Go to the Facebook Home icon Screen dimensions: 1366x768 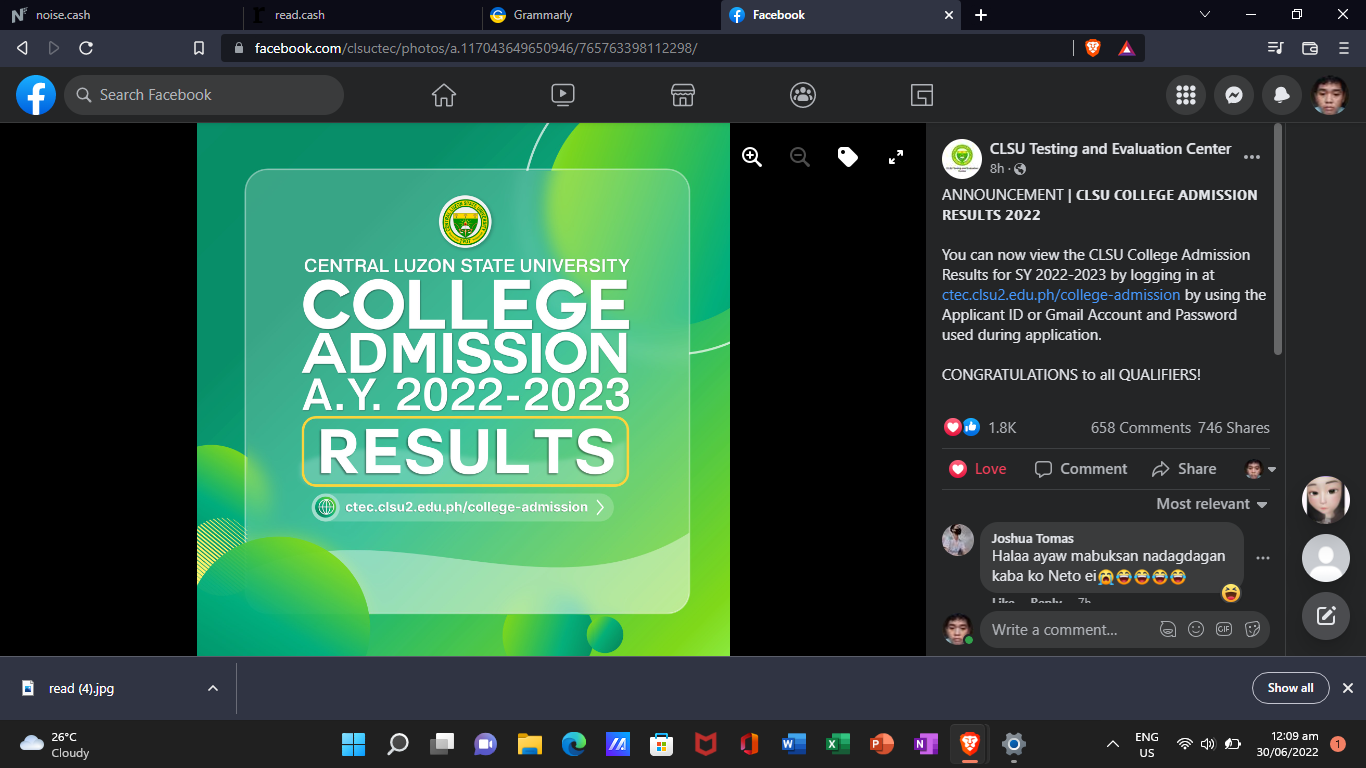pyautogui.click(x=443, y=95)
